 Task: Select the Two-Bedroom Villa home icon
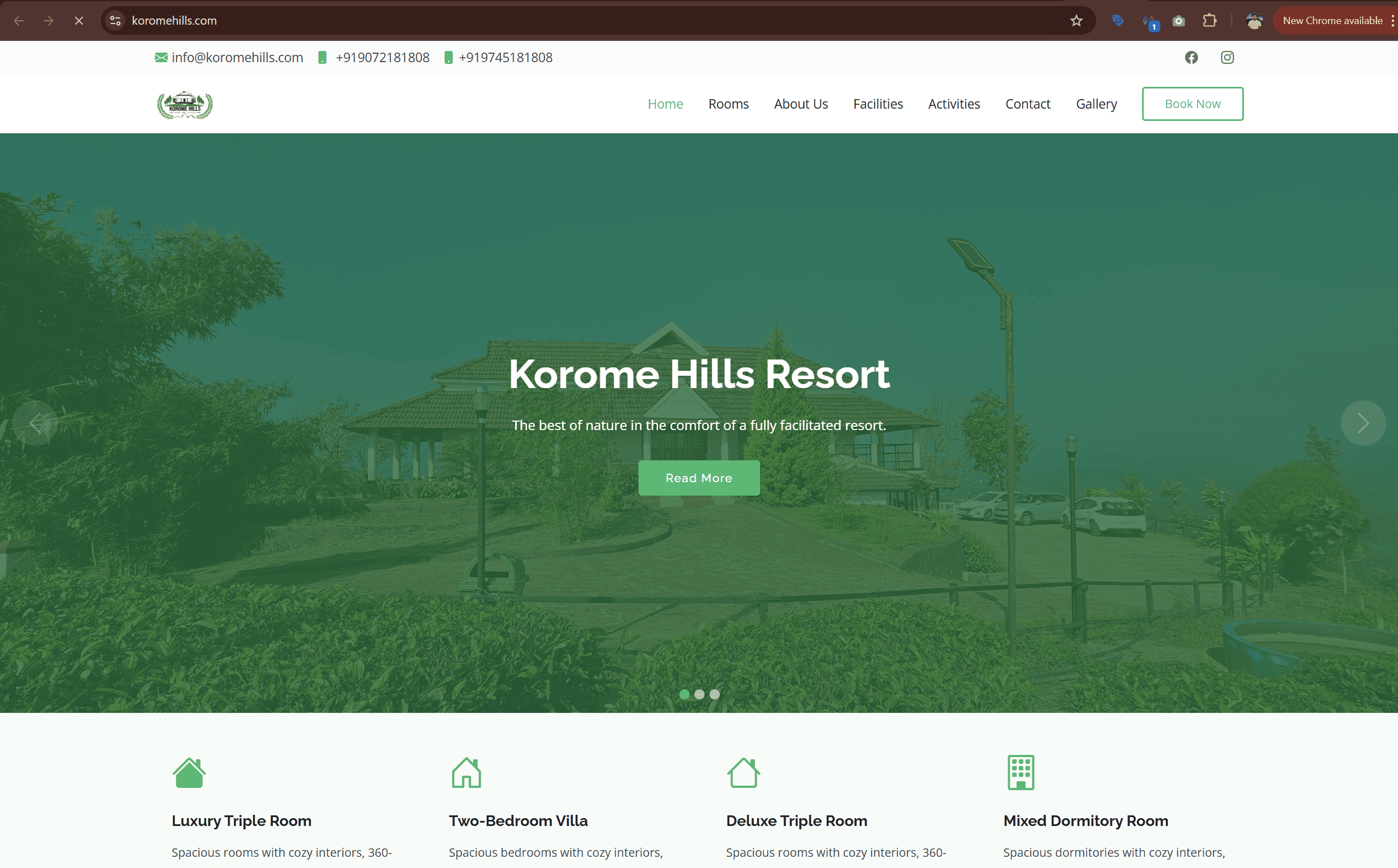coord(466,772)
